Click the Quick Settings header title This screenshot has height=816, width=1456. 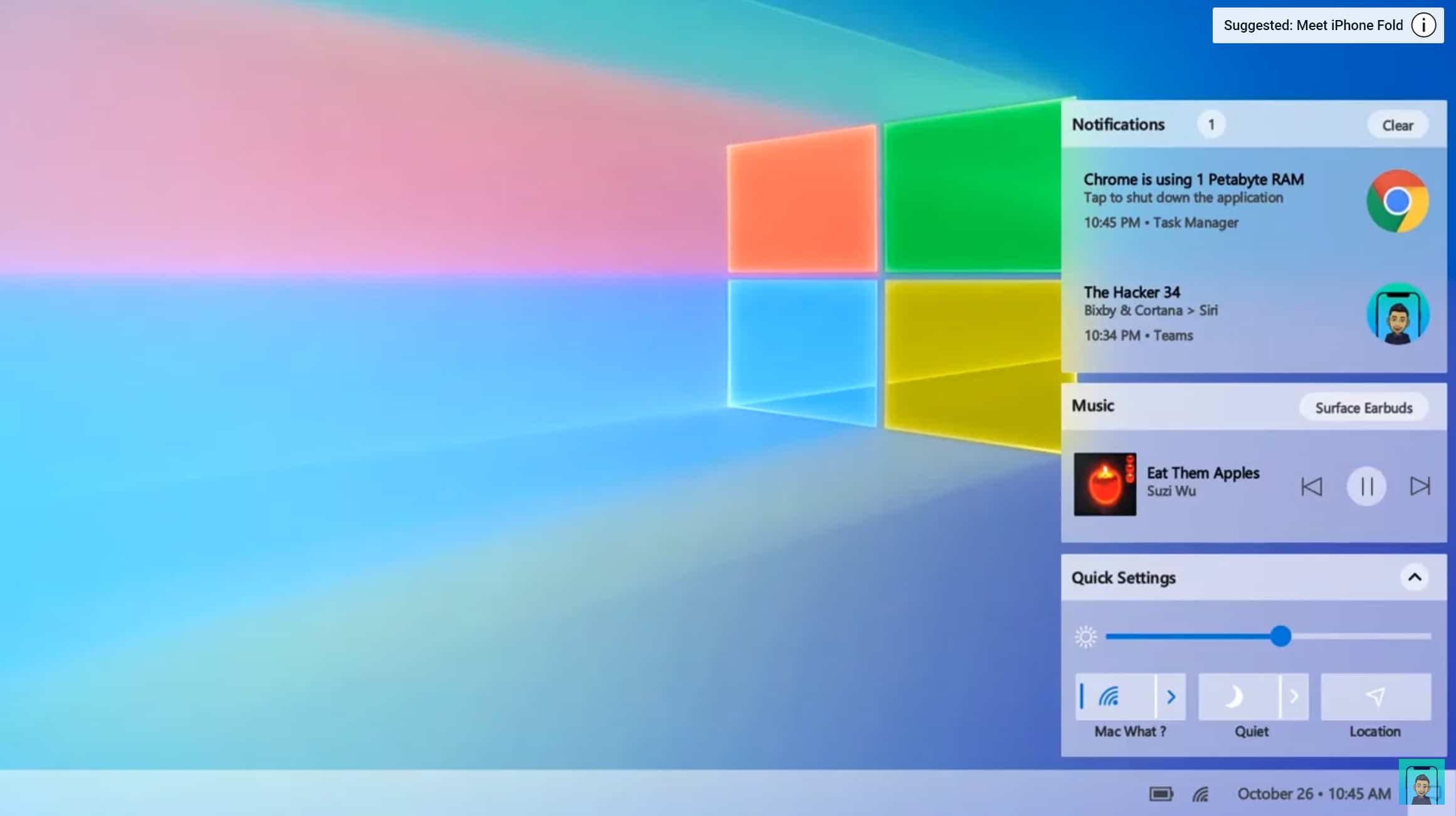(1124, 578)
